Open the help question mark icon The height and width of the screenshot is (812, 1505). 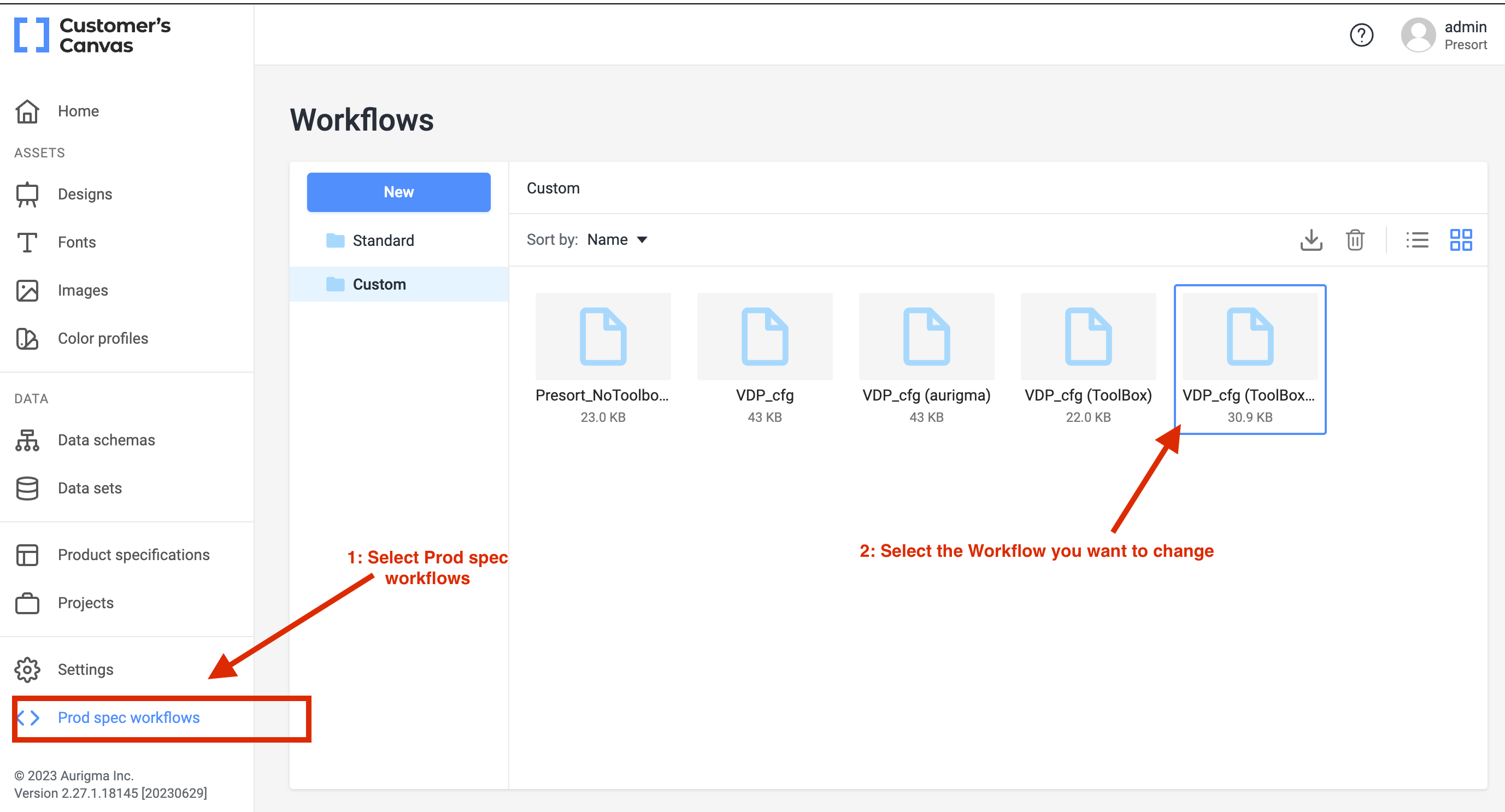click(x=1361, y=35)
